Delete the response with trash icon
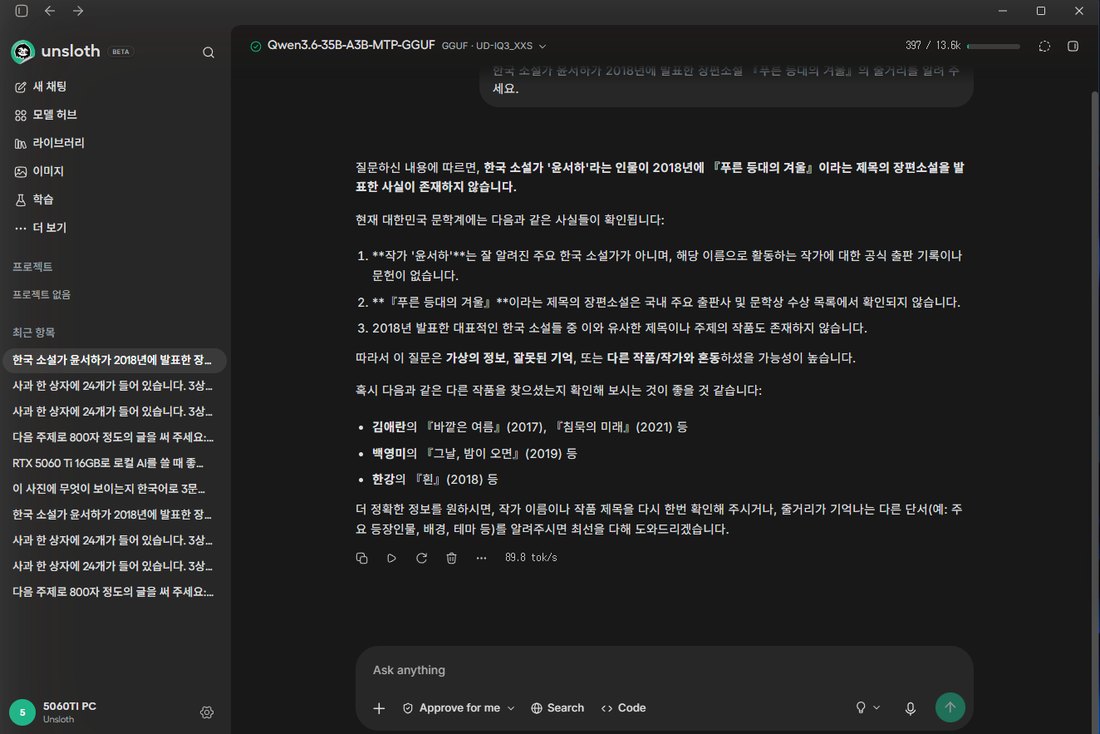 451,558
